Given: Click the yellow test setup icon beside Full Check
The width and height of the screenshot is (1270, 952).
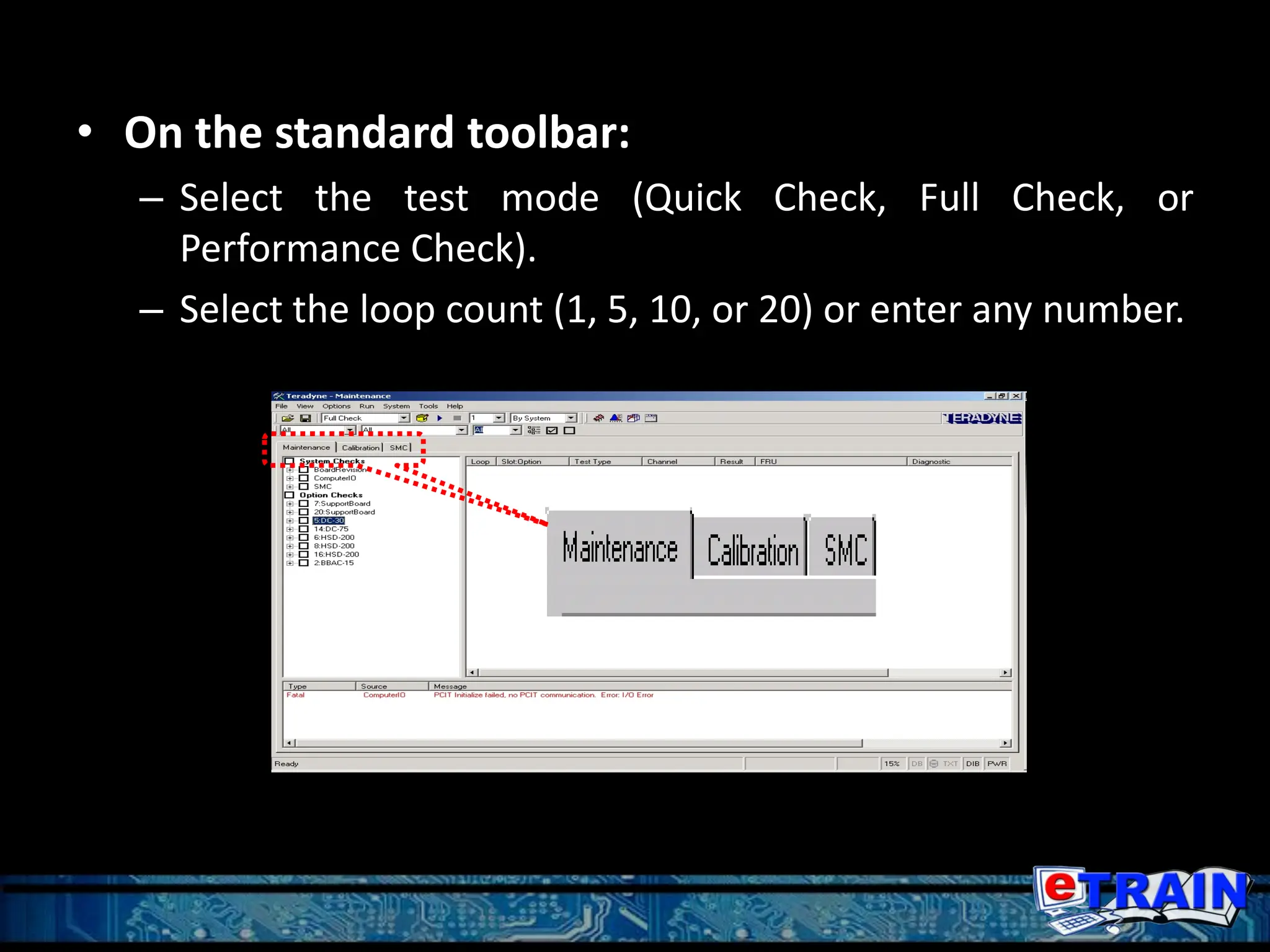Looking at the screenshot, I should pos(422,418).
